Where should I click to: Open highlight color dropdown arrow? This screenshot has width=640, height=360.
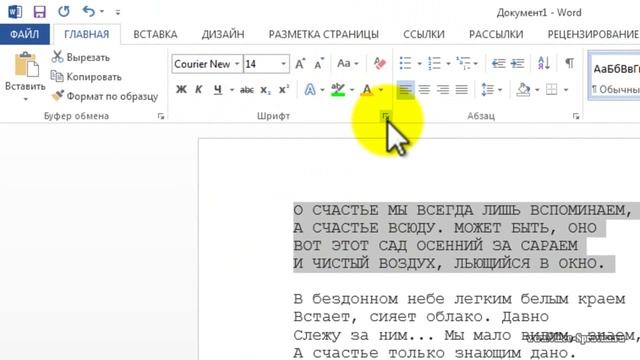point(352,90)
